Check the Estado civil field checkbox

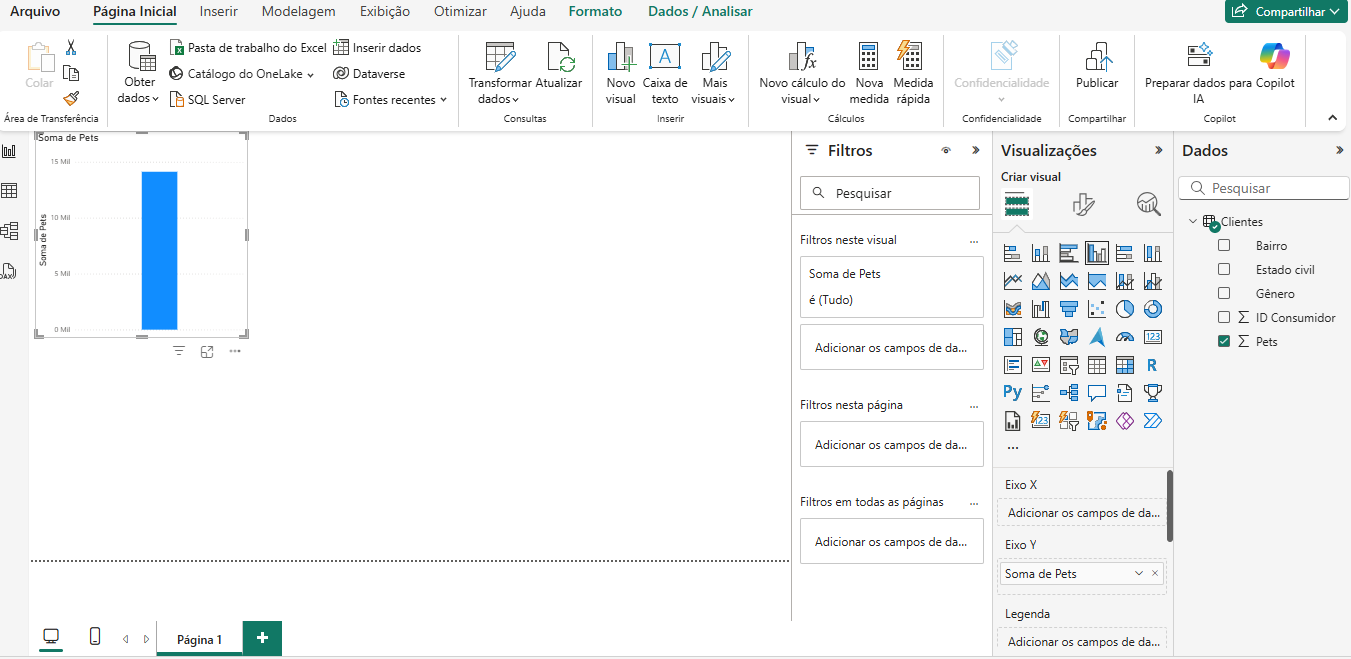(1224, 269)
